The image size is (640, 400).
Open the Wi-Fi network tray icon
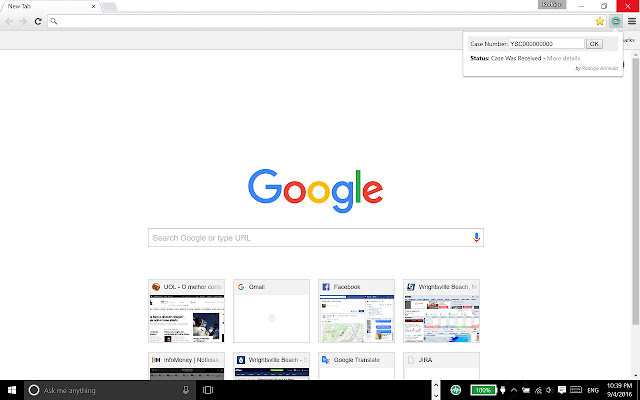538,390
